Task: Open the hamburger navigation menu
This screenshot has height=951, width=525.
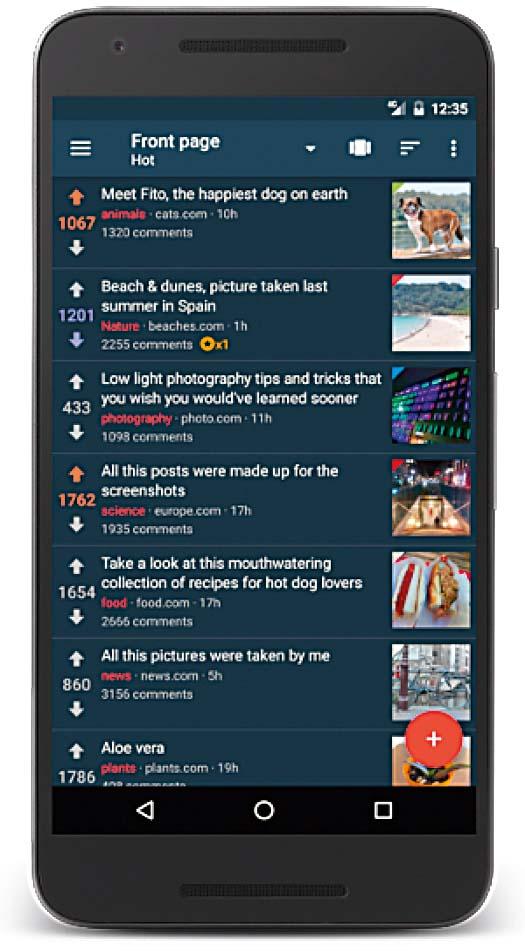Action: [x=81, y=149]
